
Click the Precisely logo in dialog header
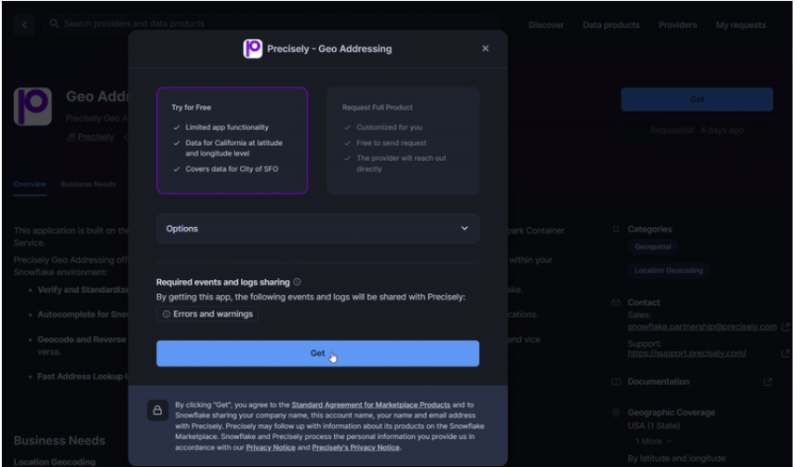point(253,49)
